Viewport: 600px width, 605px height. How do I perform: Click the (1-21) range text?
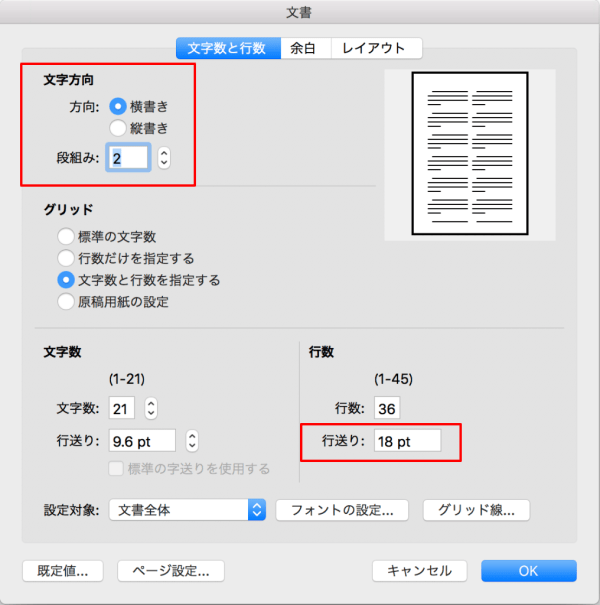click(x=127, y=379)
